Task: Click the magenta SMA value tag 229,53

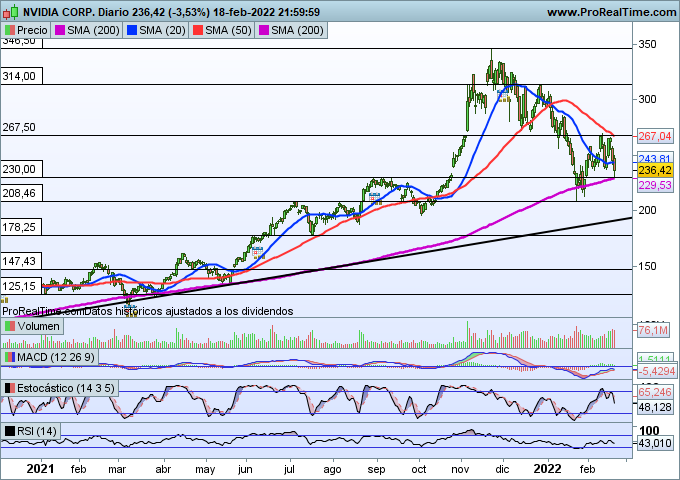Action: [x=655, y=186]
